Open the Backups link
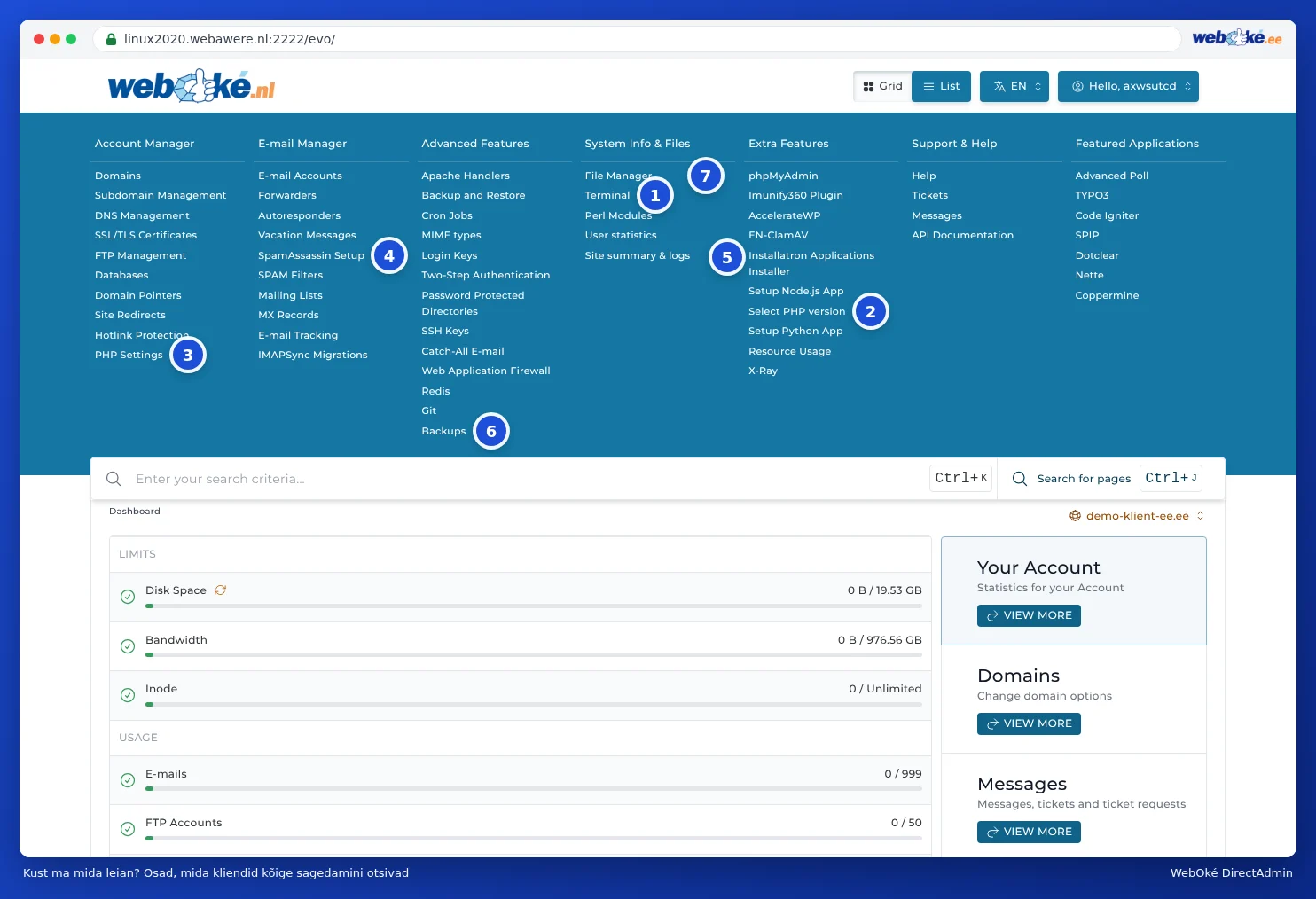This screenshot has height=899, width=1316. tap(443, 431)
